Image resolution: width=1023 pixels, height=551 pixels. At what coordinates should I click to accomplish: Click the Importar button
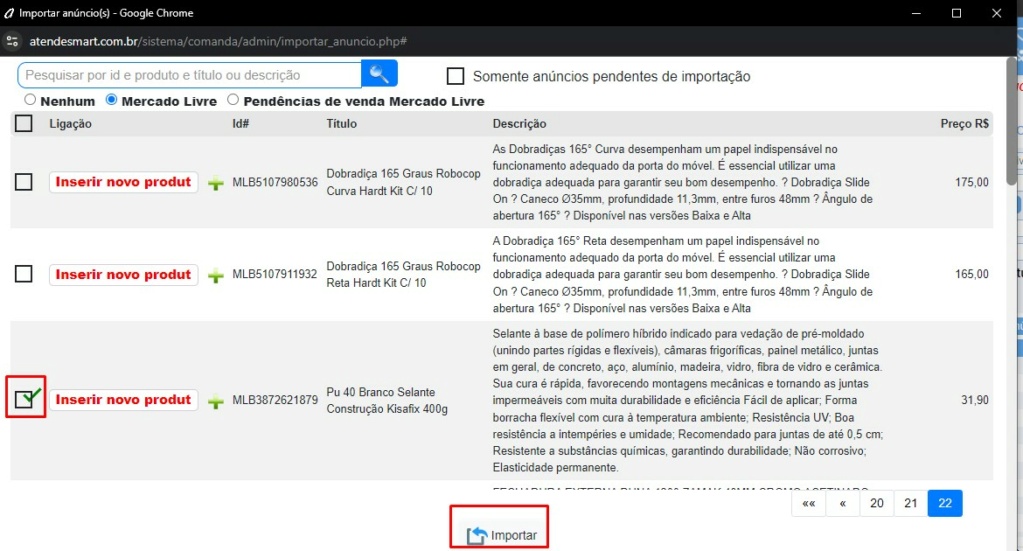pos(501,535)
